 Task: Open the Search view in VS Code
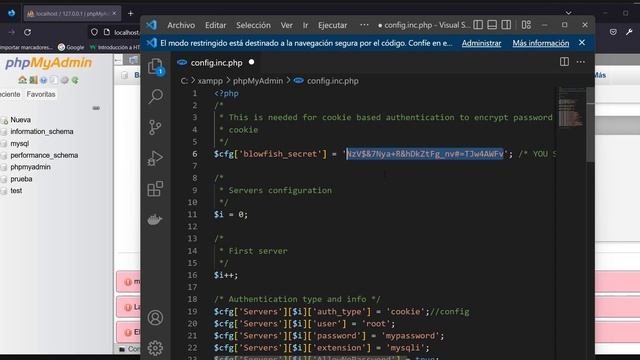point(156,96)
